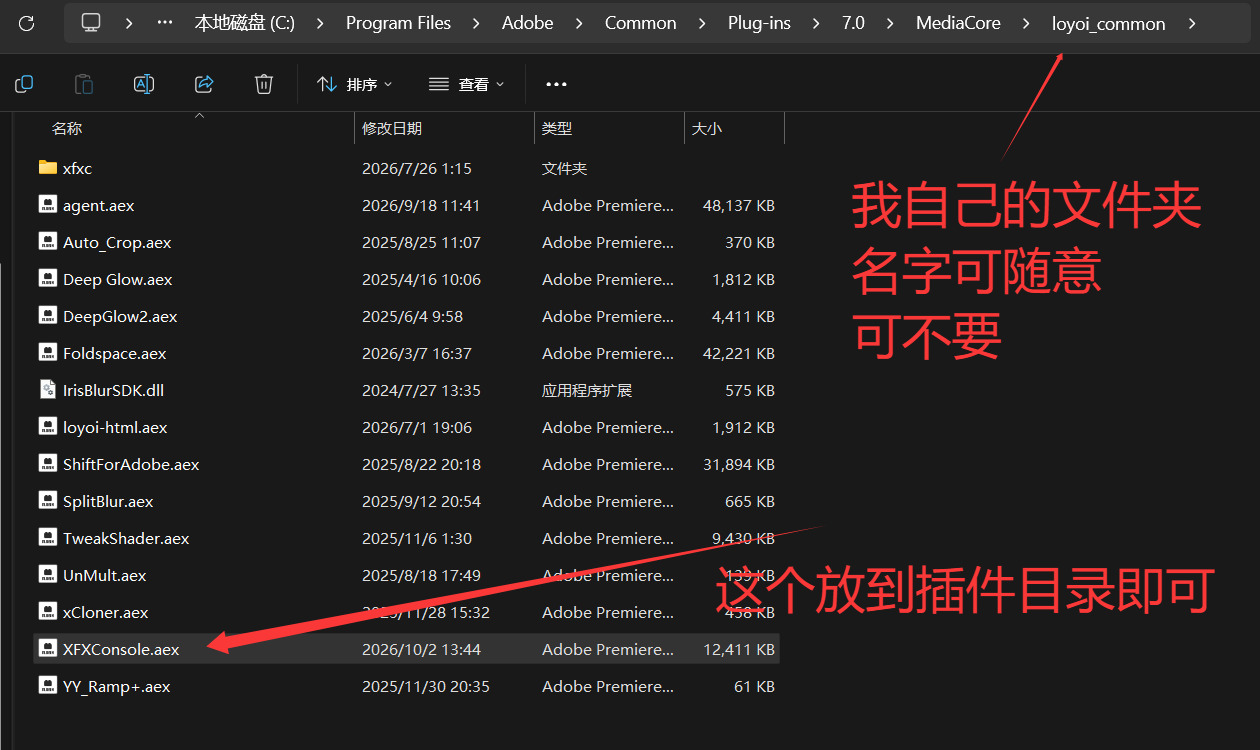Go to Common folder in breadcrumb
1260x750 pixels.
(x=641, y=23)
